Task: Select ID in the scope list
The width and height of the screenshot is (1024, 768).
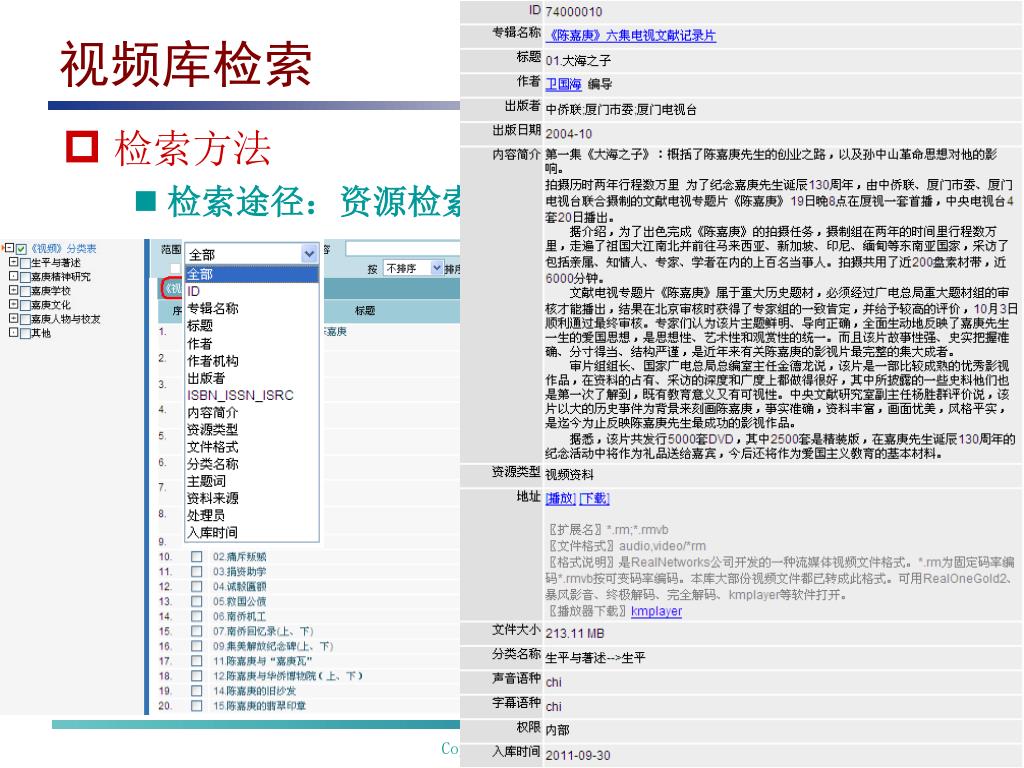Action: point(252,291)
